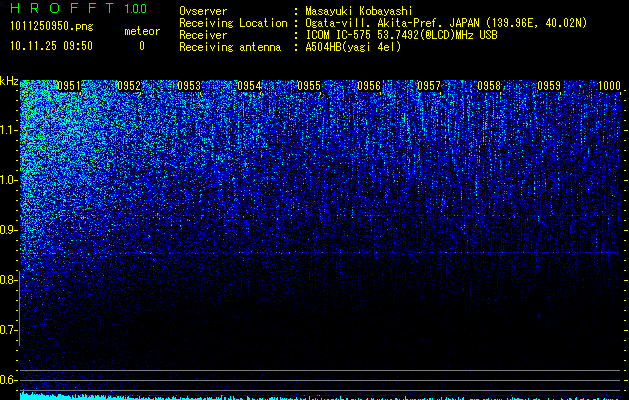Click the kHz axis unit label

point(9,81)
